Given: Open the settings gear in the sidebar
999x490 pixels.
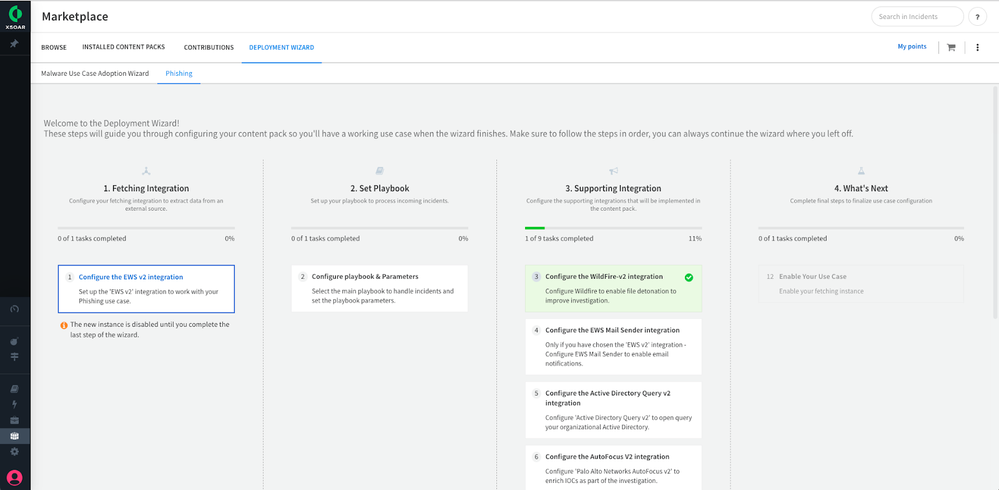Looking at the screenshot, I should pyautogui.click(x=15, y=451).
